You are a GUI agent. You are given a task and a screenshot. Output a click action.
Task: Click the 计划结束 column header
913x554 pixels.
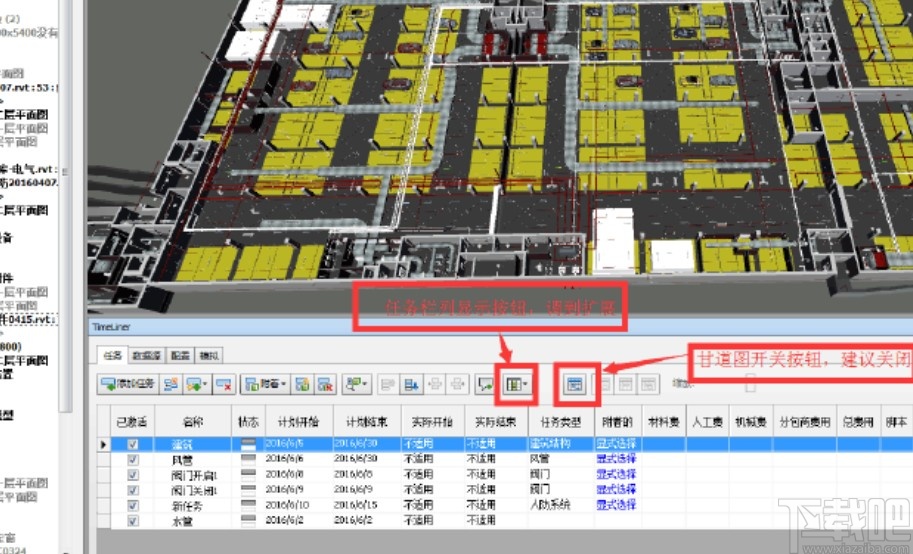pyautogui.click(x=366, y=421)
